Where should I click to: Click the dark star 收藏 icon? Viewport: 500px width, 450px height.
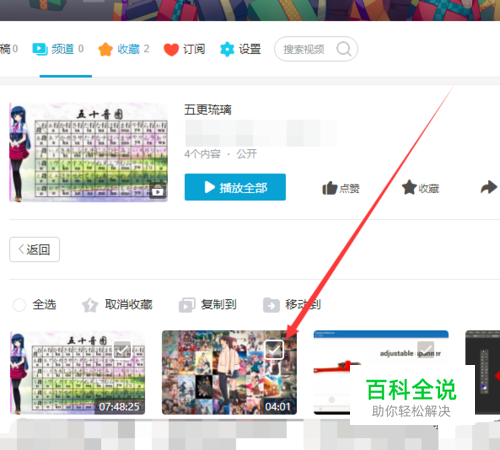[x=409, y=187]
